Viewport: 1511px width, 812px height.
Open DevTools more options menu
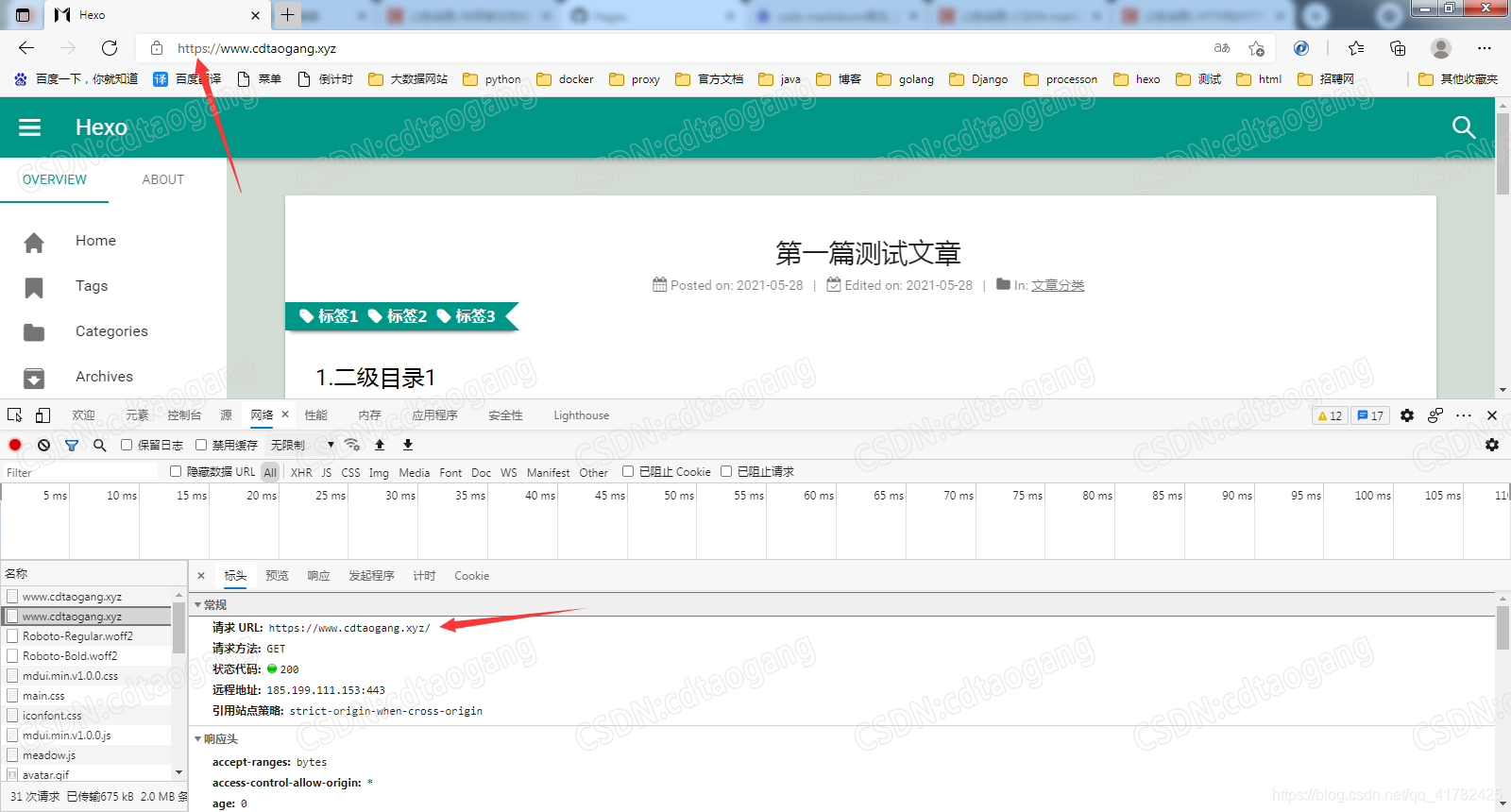pos(1464,415)
